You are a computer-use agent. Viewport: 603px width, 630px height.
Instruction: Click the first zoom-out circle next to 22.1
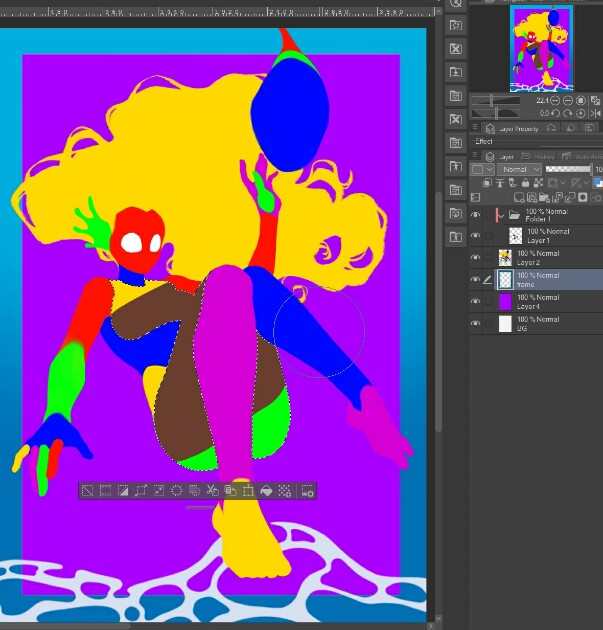pyautogui.click(x=555, y=100)
